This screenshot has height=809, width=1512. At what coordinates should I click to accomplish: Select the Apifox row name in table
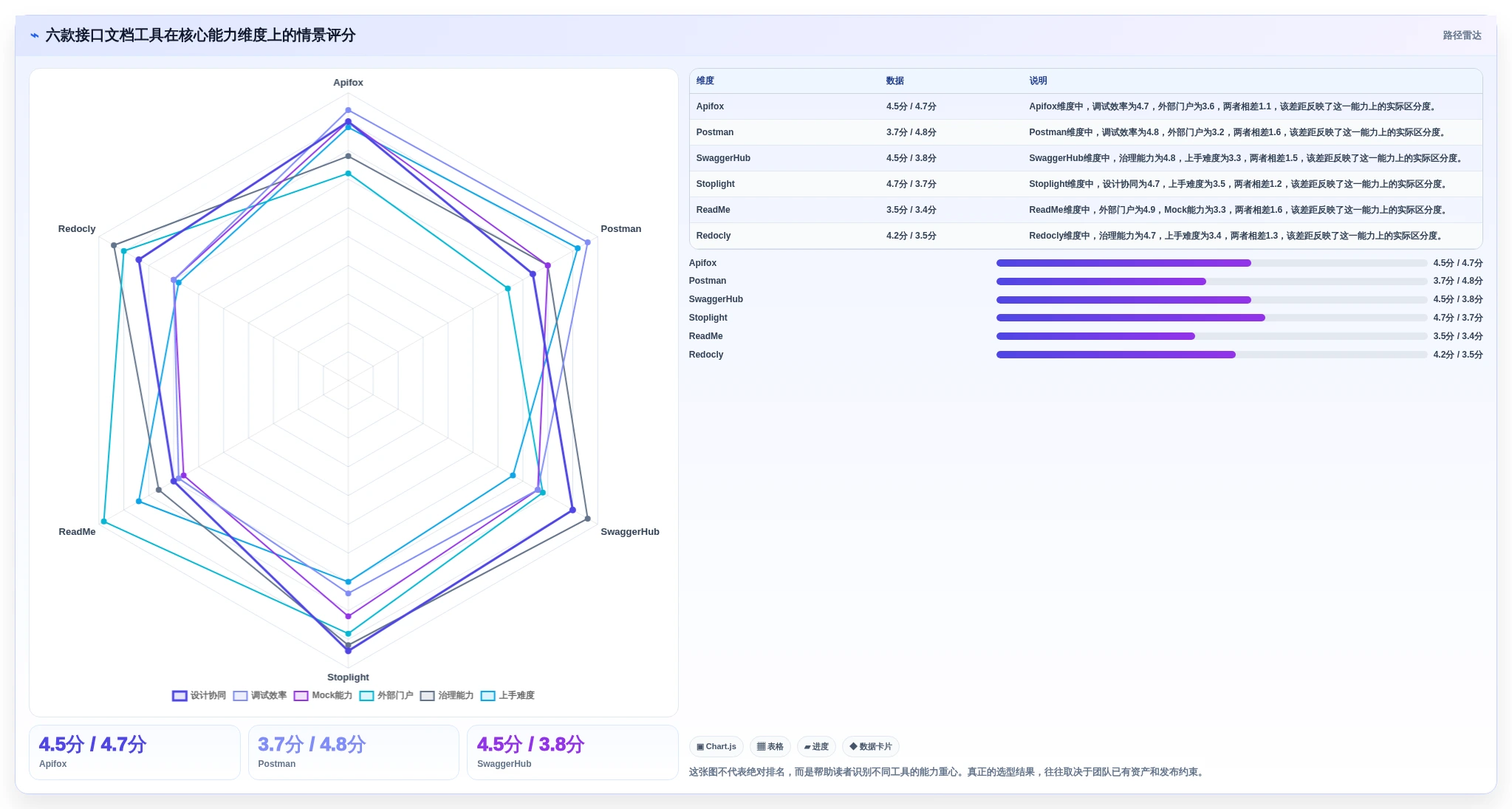(710, 106)
